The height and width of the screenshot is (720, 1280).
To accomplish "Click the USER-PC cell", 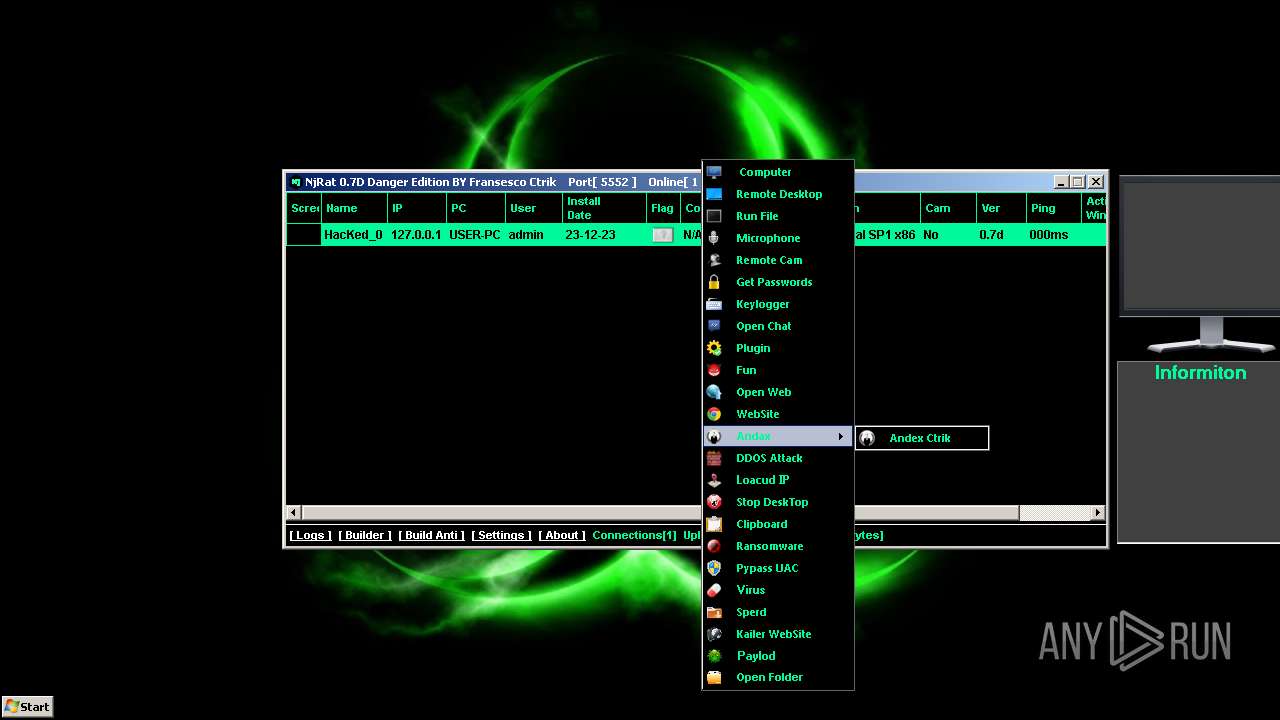I will click(x=475, y=235).
